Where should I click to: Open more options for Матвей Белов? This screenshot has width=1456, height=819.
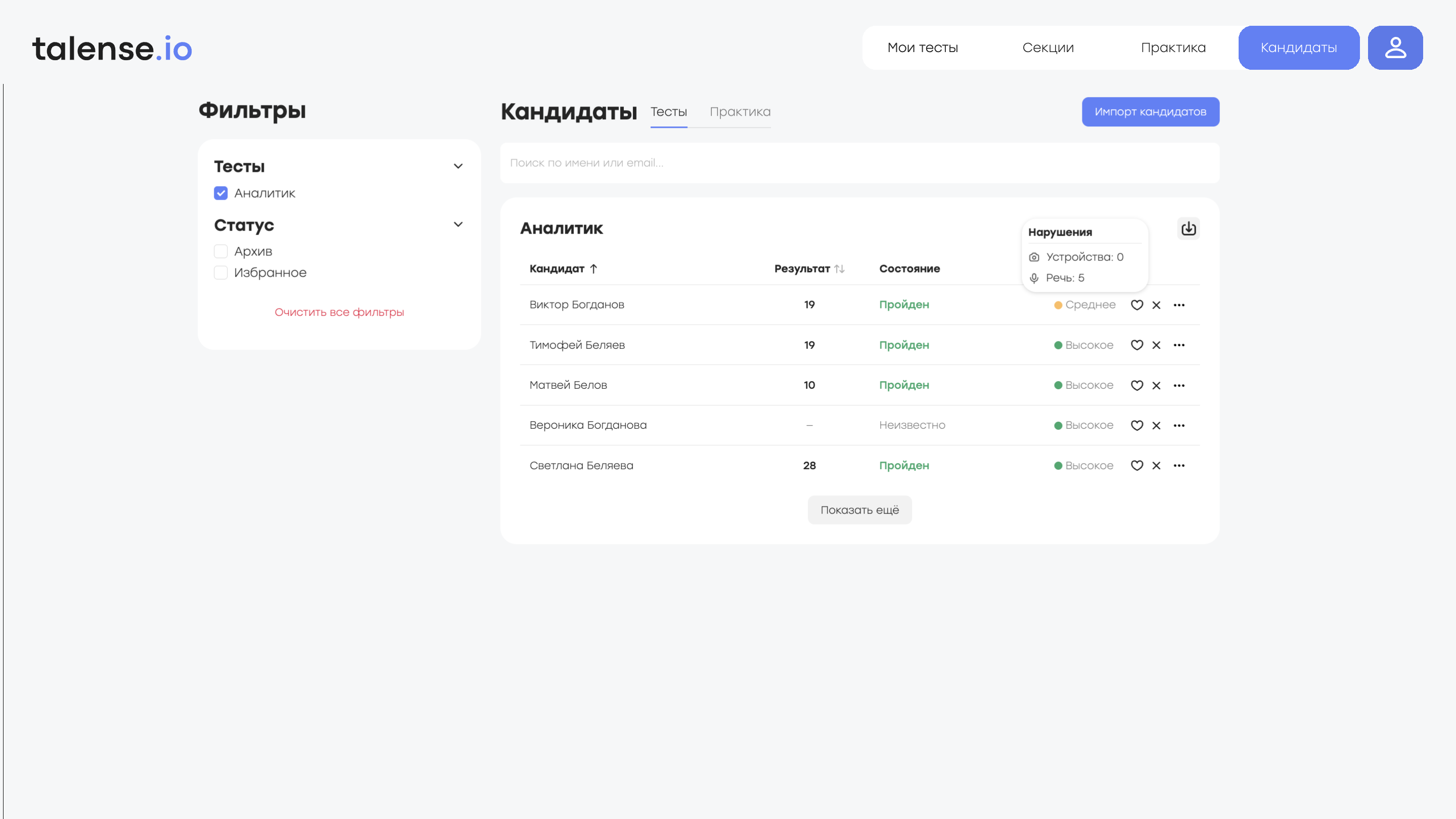[x=1178, y=385]
